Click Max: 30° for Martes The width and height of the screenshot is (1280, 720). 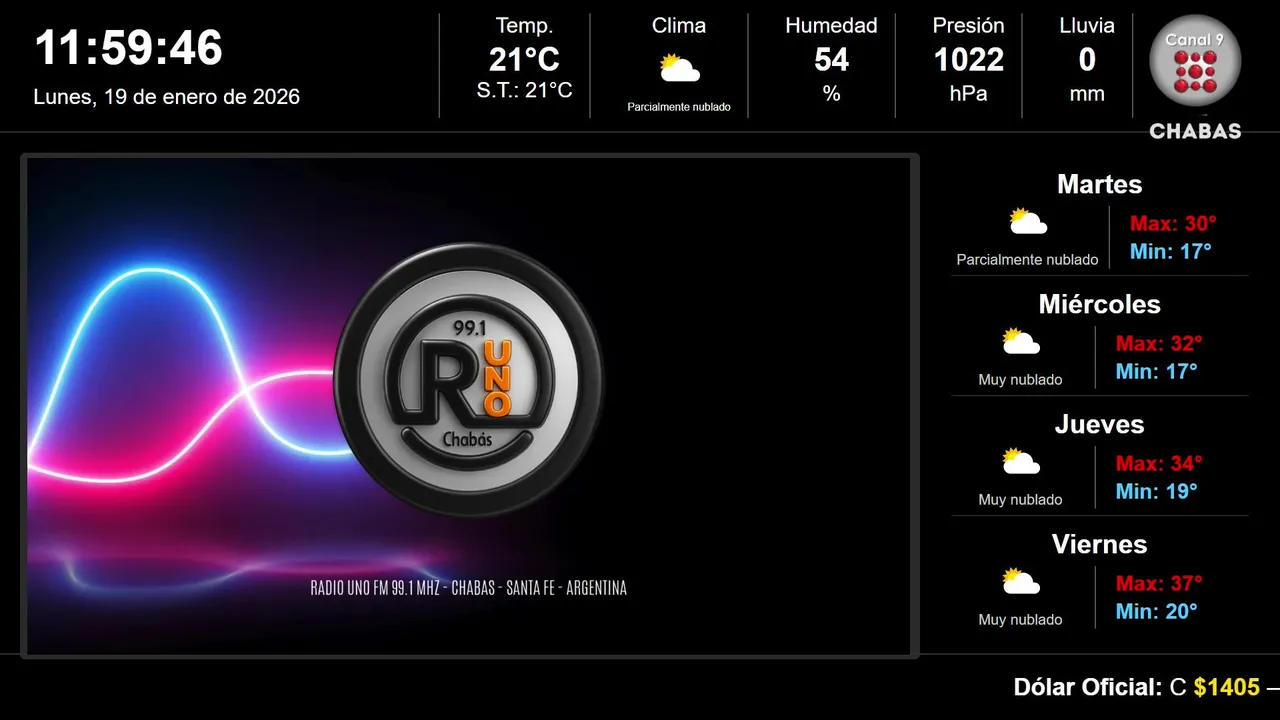click(x=1173, y=224)
